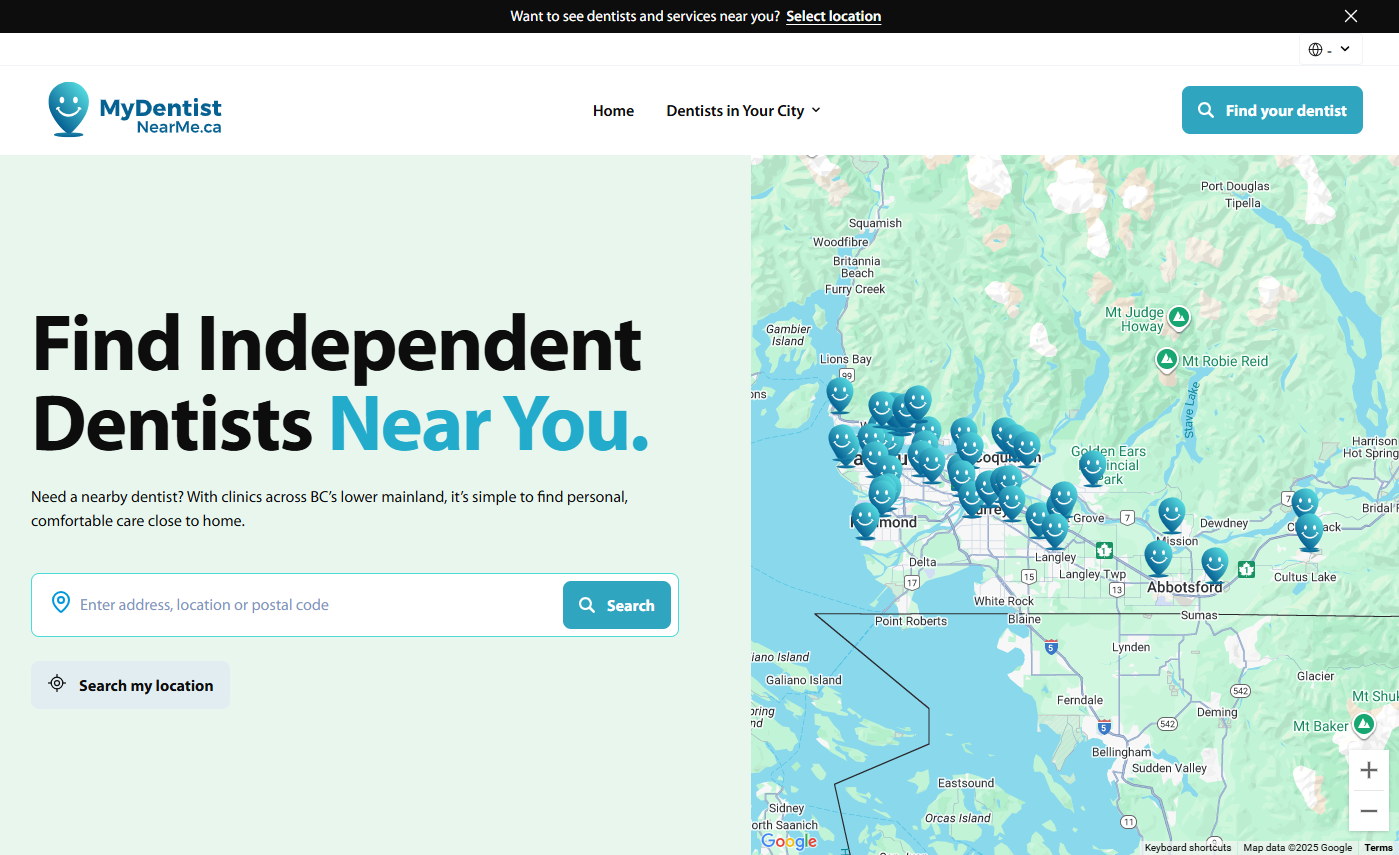Screen dimensions: 1399x855
Task: Click the address search input field
Action: (315, 605)
